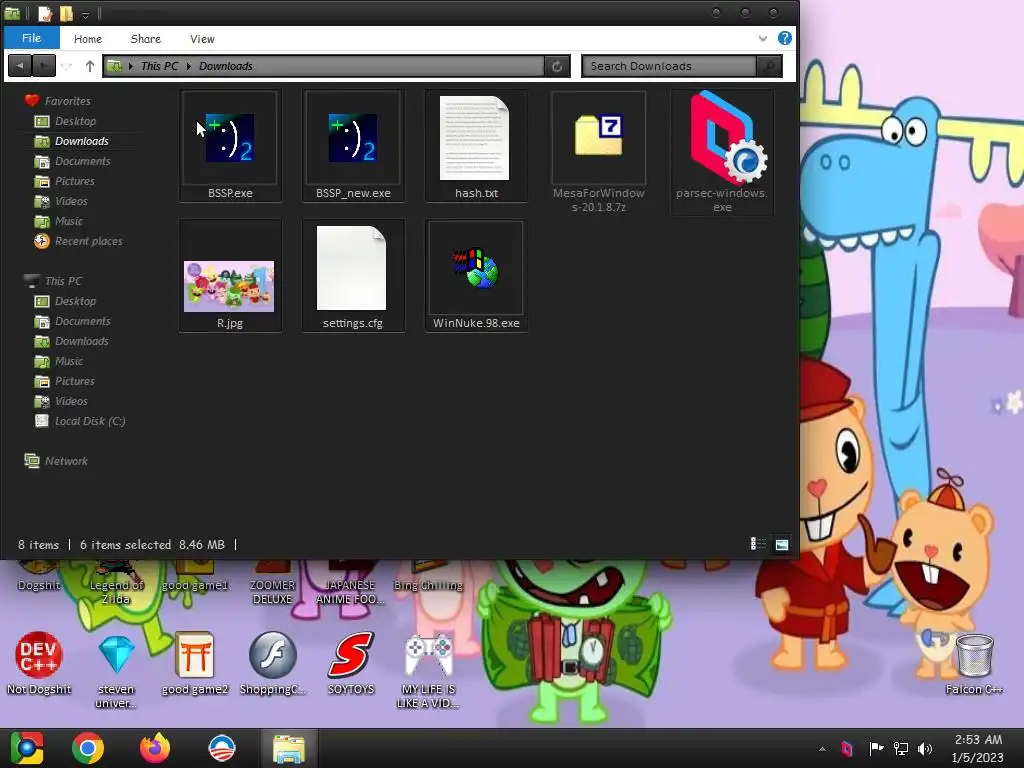
Task: Click the new folder quick access icon
Action: pos(66,14)
